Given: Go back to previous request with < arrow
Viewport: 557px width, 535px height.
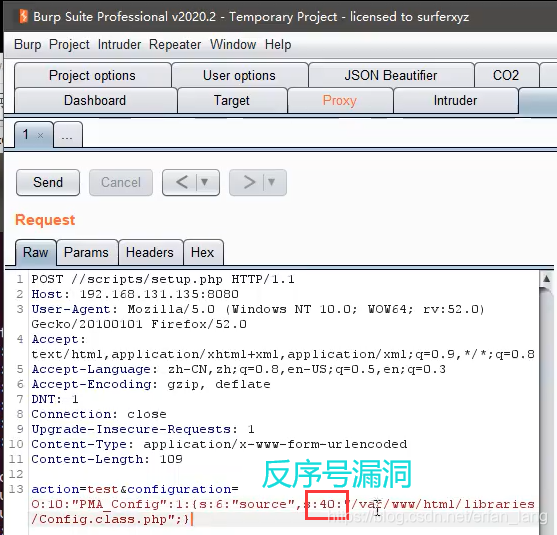Looking at the screenshot, I should [x=182, y=182].
